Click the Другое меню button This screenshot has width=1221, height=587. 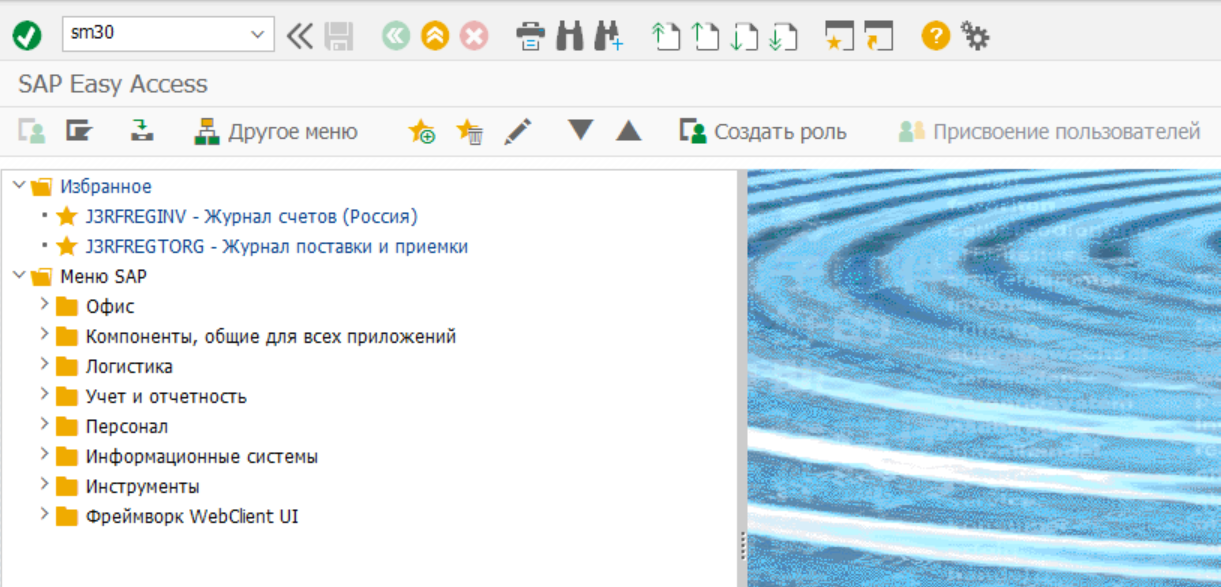pos(275,132)
